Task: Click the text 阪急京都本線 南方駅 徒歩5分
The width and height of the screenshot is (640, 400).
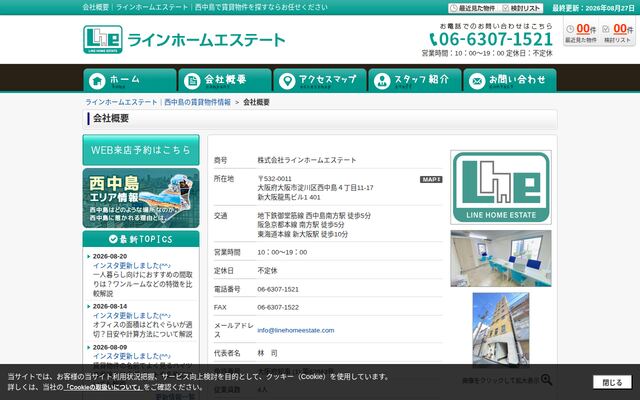Action: click(300, 225)
